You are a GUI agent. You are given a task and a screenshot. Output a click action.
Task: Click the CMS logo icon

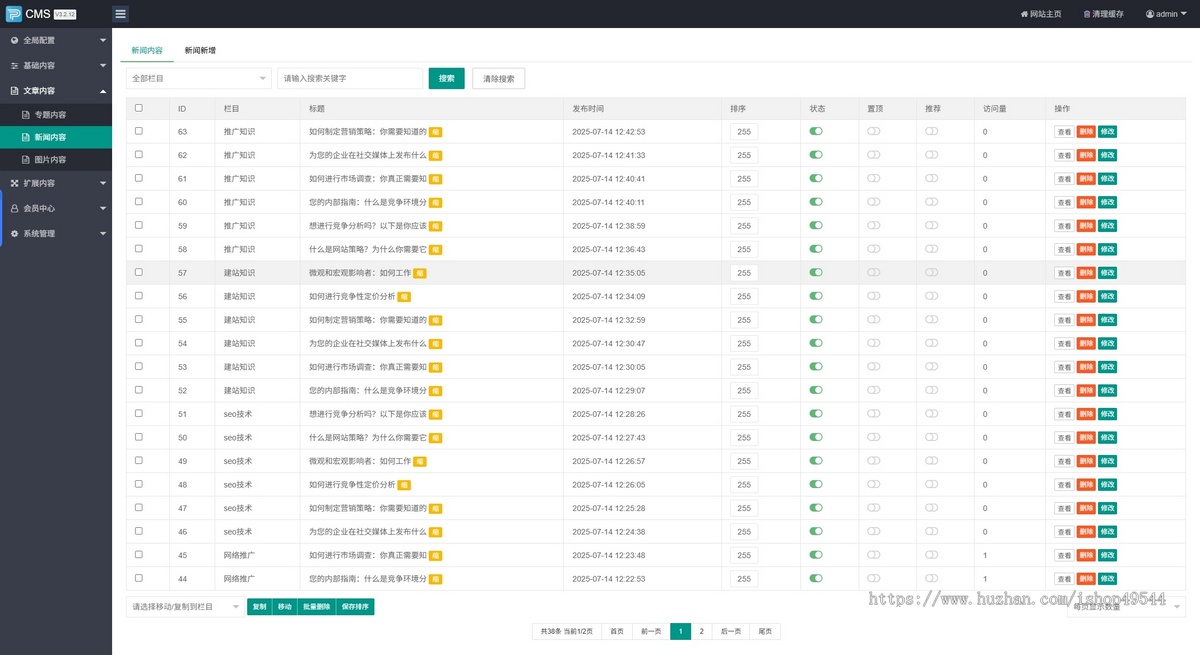click(14, 14)
